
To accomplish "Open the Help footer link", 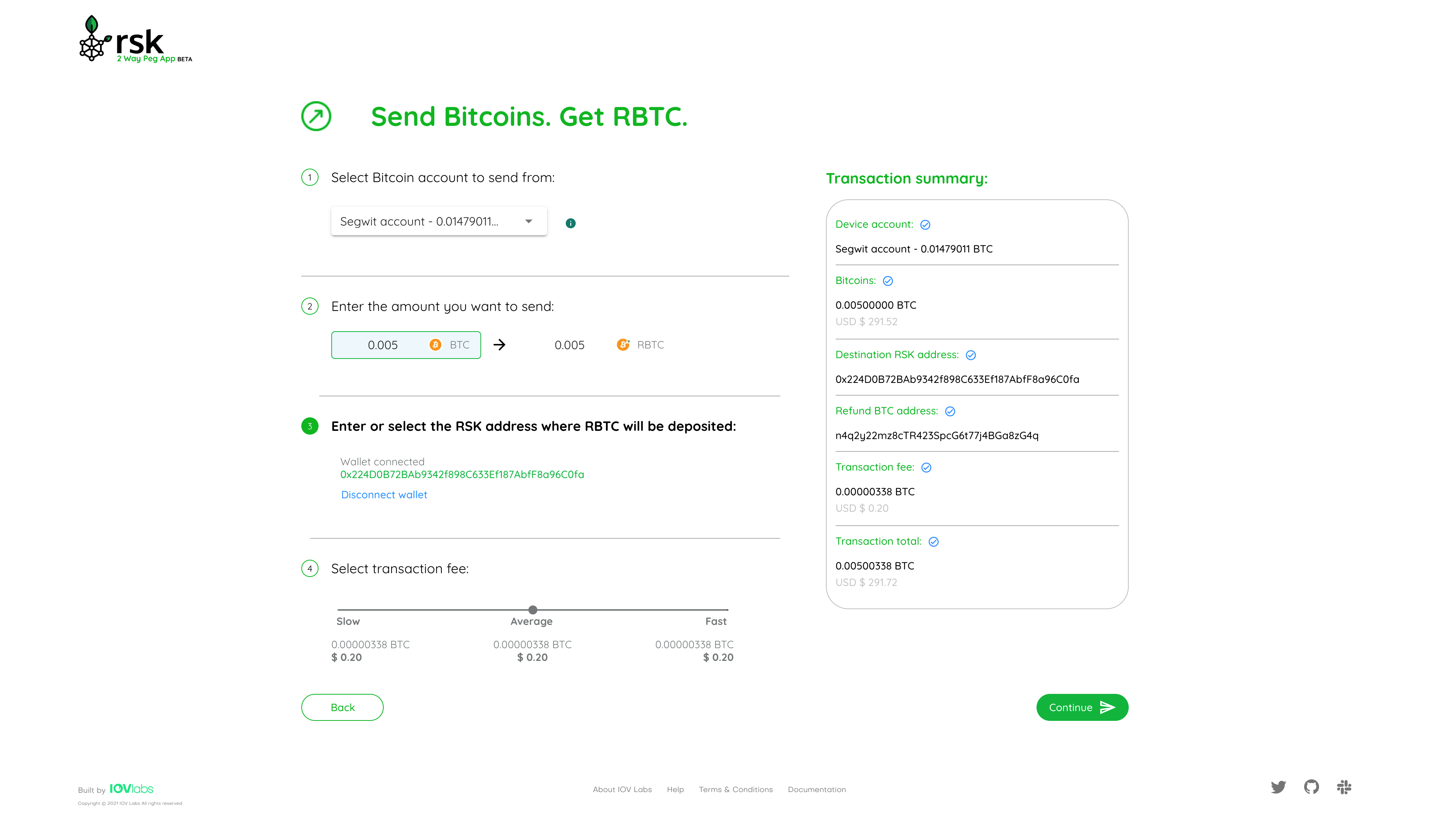I will pos(675,789).
